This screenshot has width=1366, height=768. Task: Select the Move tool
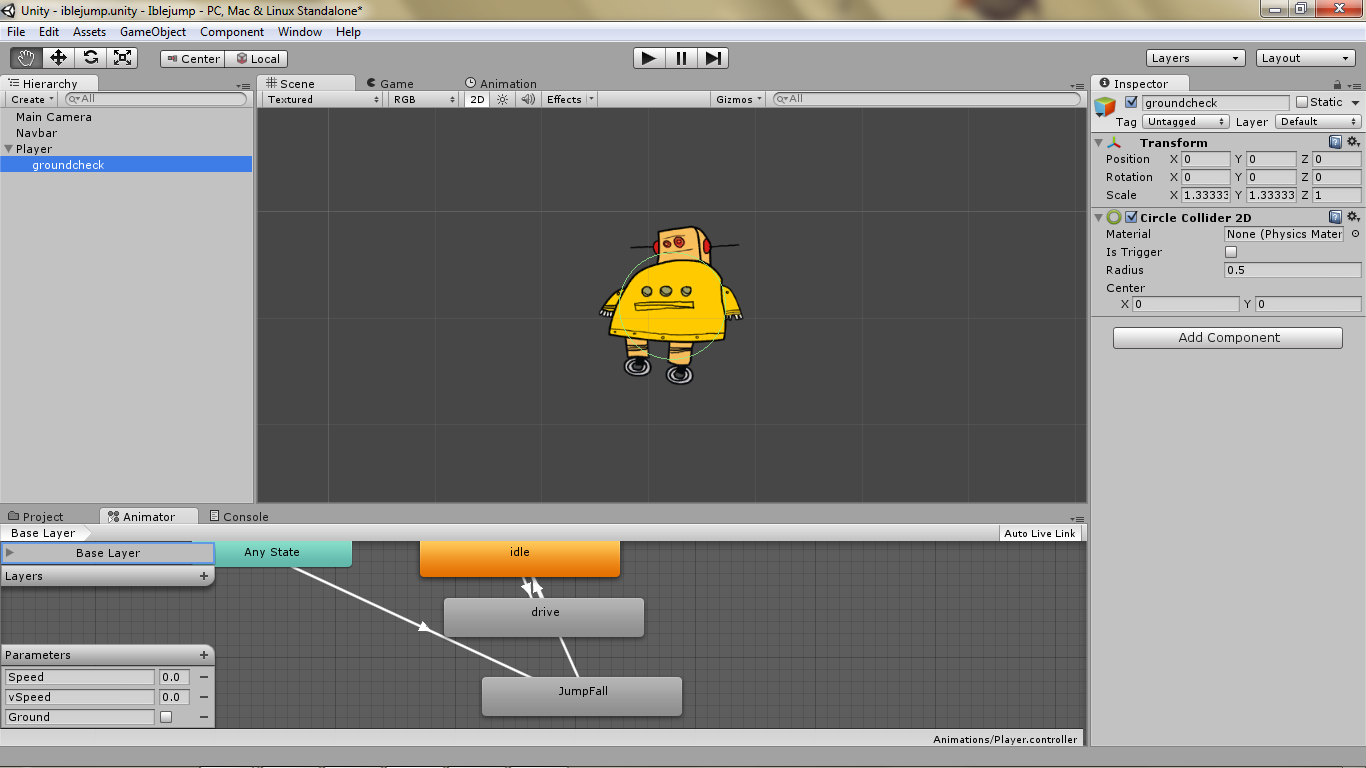(58, 57)
